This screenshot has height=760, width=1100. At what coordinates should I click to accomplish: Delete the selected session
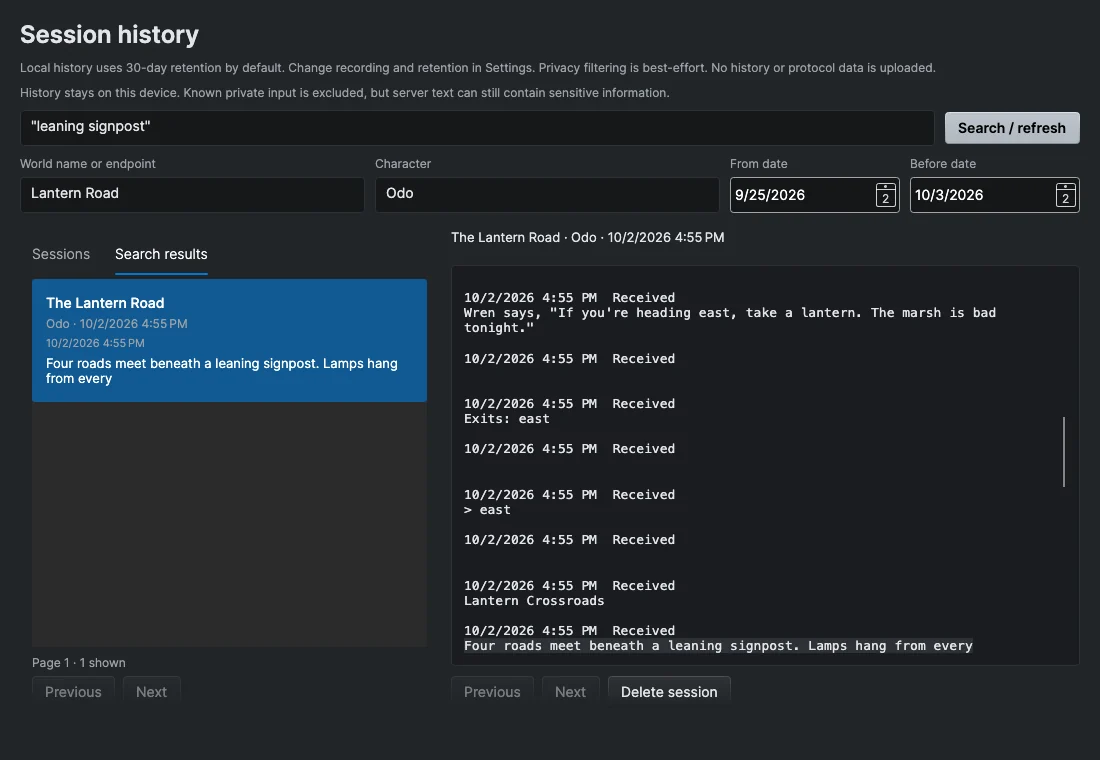[x=669, y=691]
